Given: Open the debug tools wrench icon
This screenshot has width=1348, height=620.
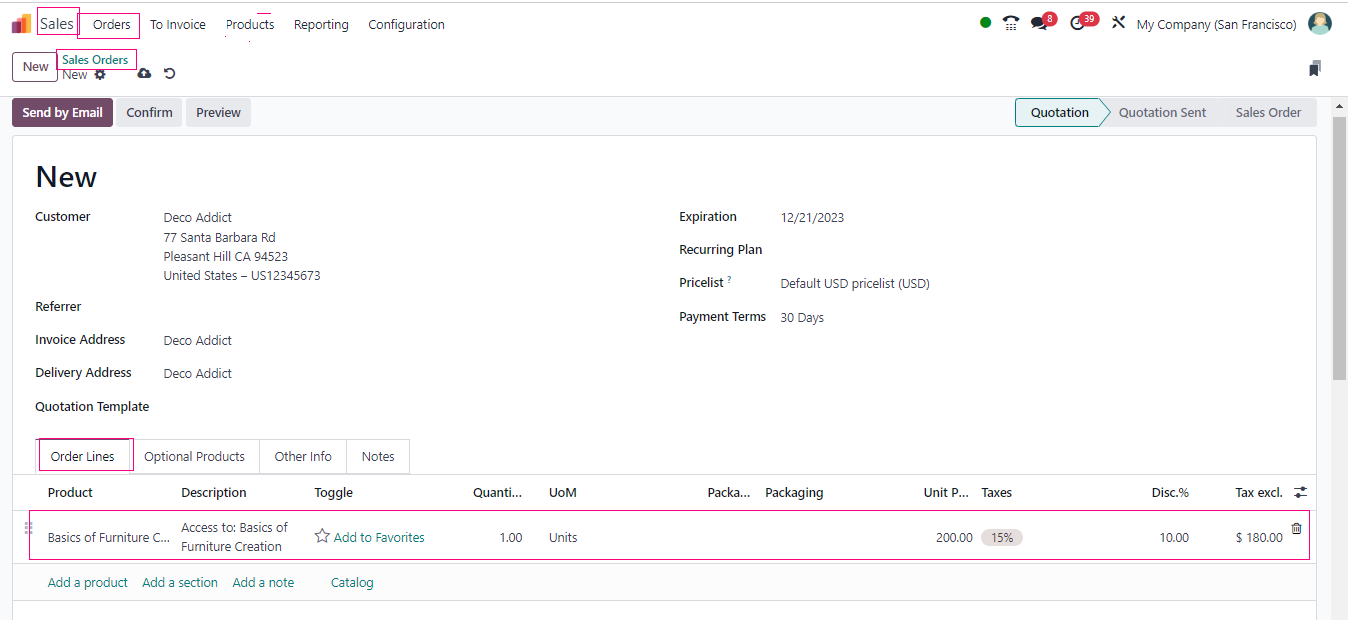Looking at the screenshot, I should pyautogui.click(x=1118, y=24).
